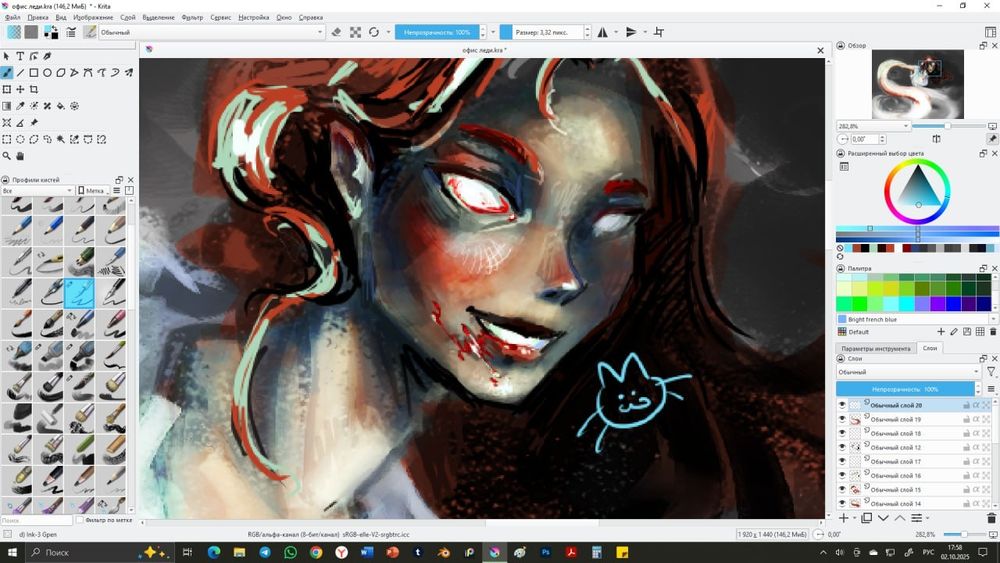Select the Color Sampler eyedropper tool

[20, 106]
